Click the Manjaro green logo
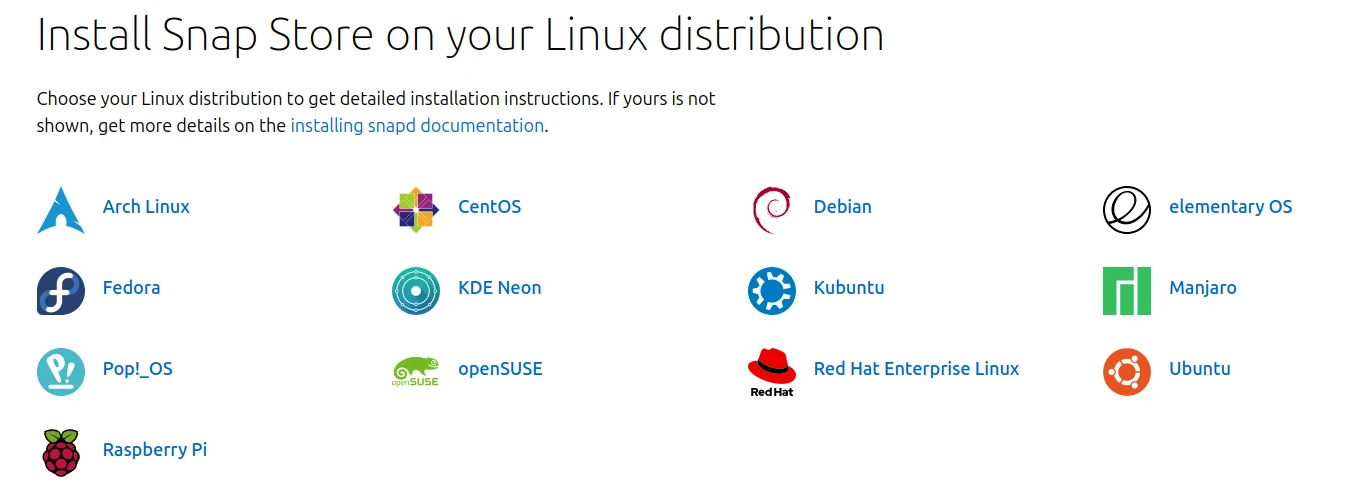 1127,291
